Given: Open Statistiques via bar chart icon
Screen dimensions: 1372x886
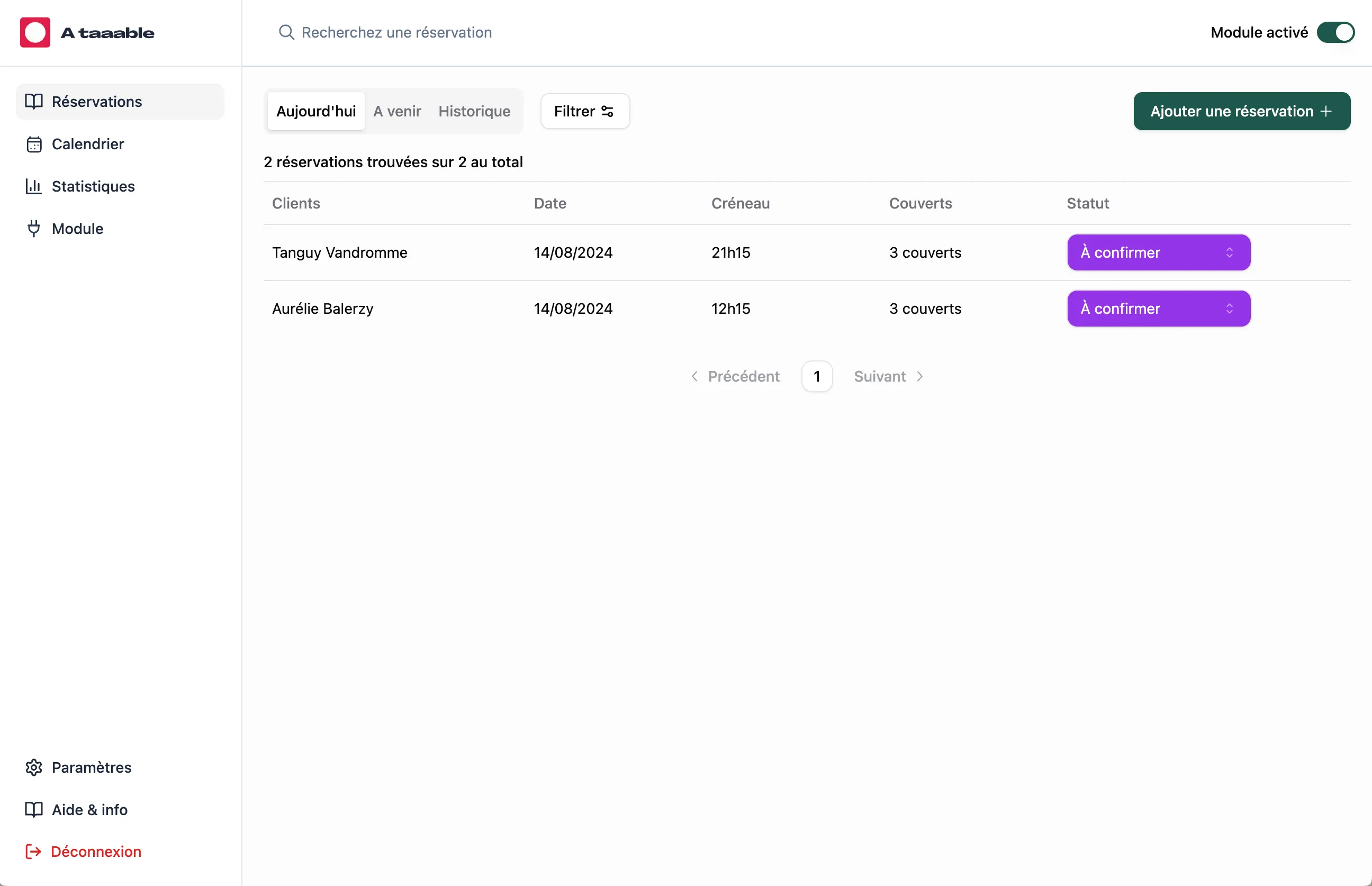Looking at the screenshot, I should [34, 186].
